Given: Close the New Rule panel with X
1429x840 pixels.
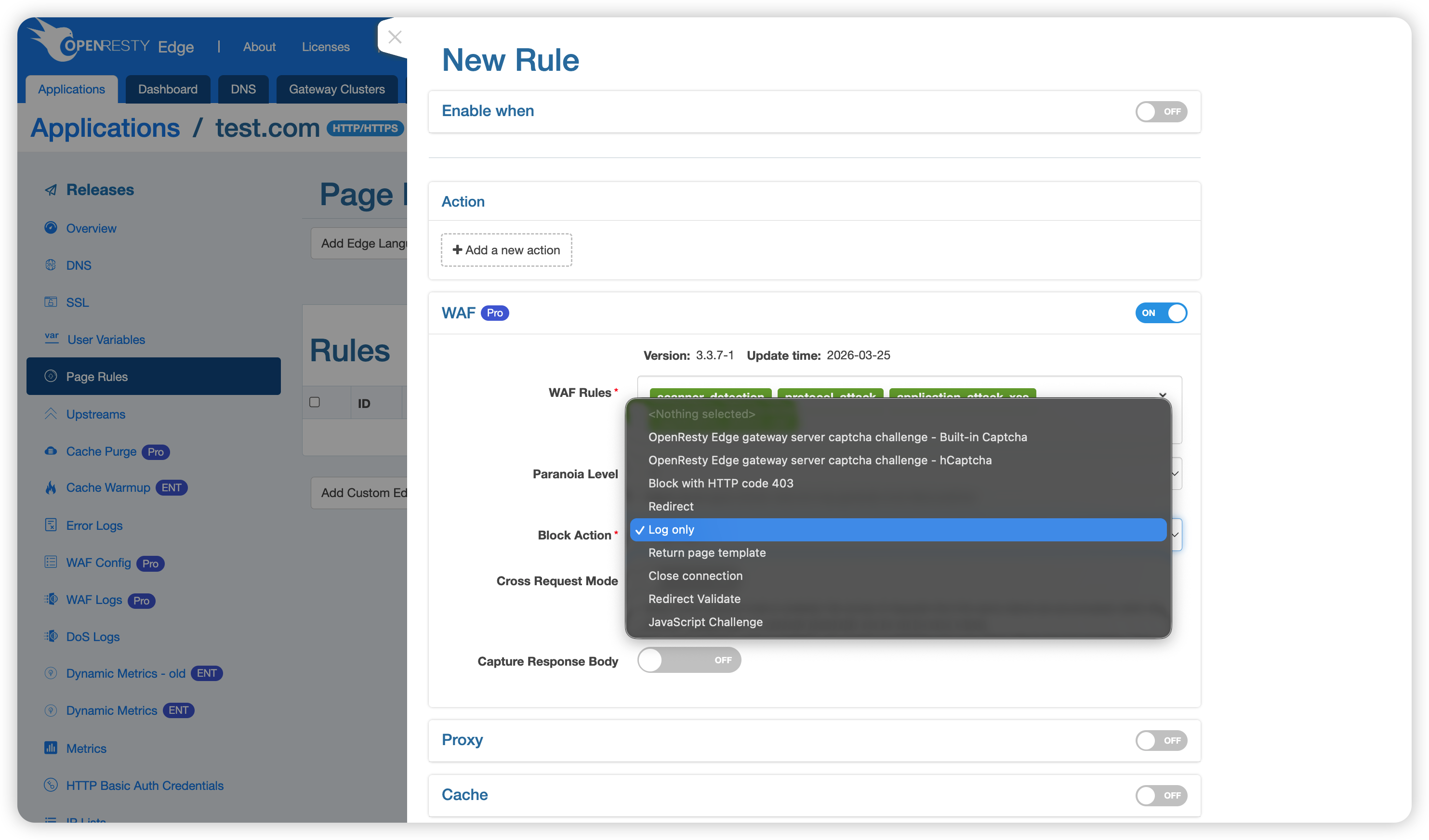Looking at the screenshot, I should [395, 38].
